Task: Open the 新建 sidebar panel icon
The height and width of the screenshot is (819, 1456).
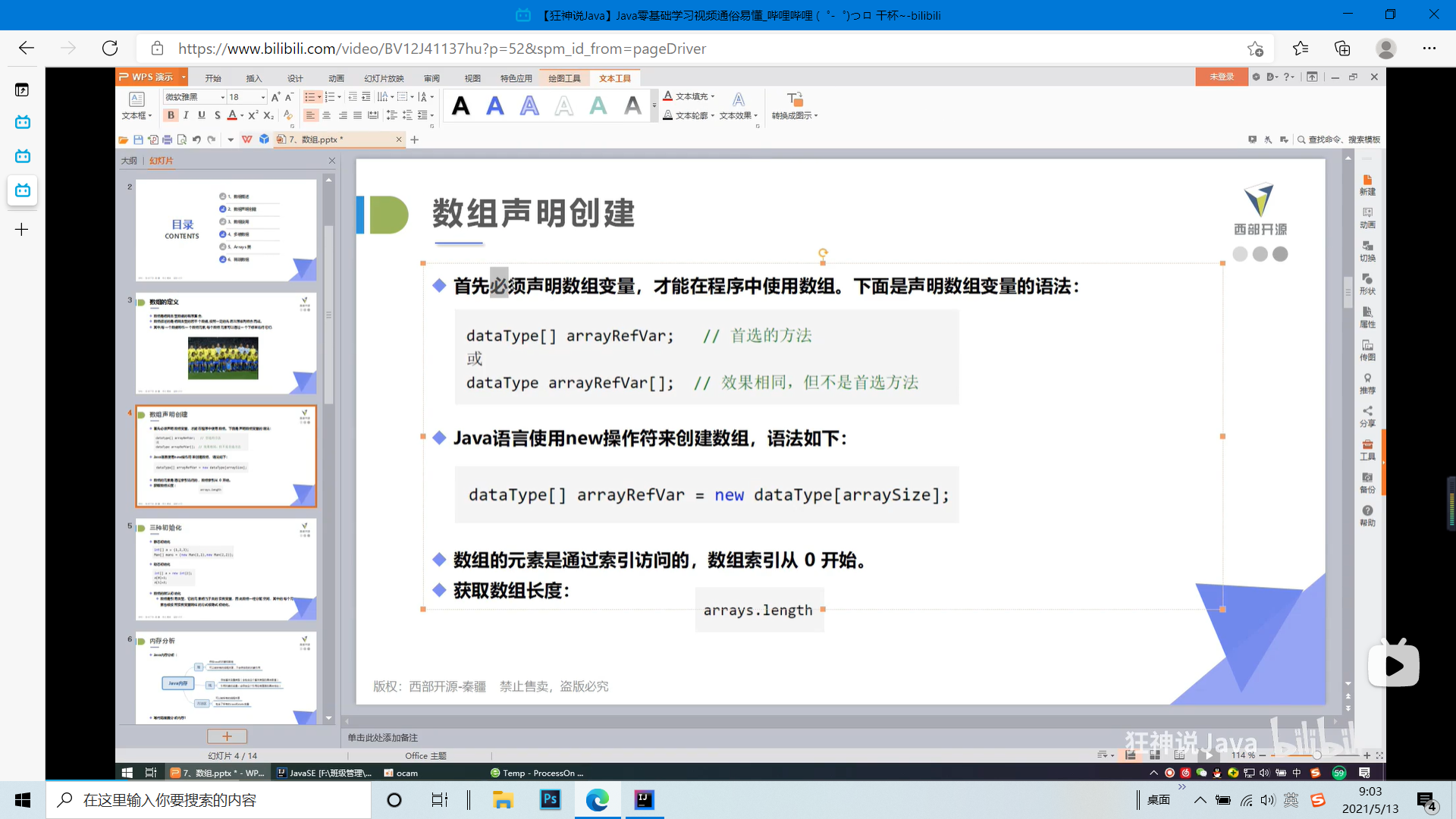Action: (1367, 184)
